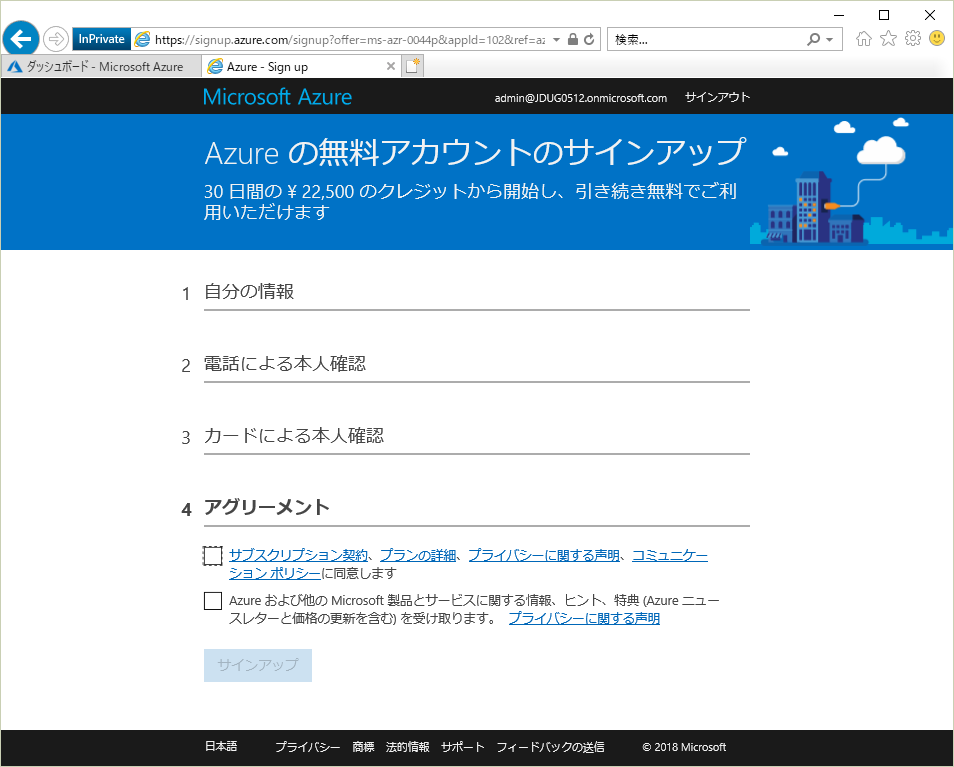Click the © 2018 Microsoft footer text
Image resolution: width=954 pixels, height=767 pixels.
click(684, 747)
